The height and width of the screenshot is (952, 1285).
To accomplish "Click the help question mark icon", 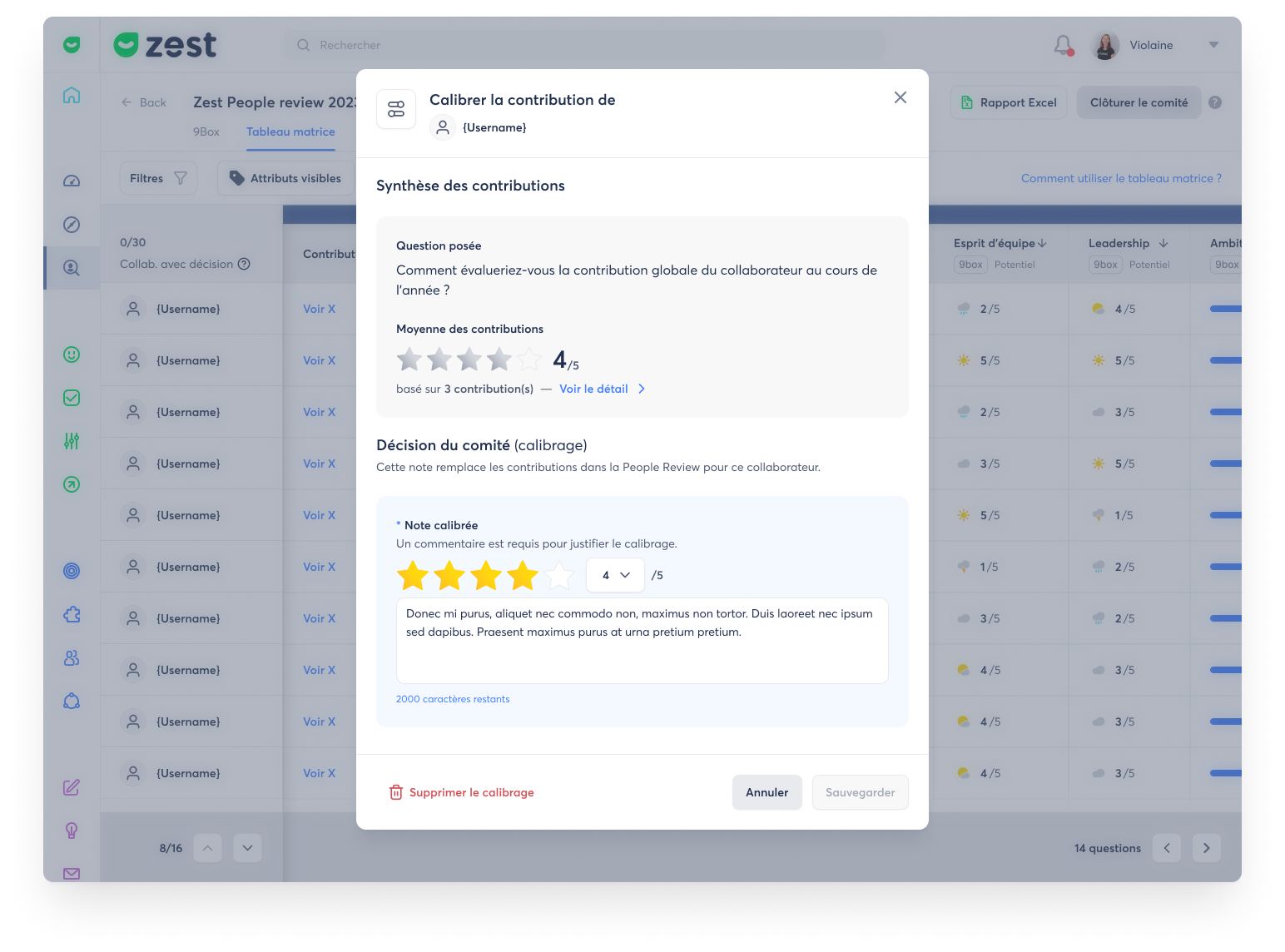I will [1215, 102].
